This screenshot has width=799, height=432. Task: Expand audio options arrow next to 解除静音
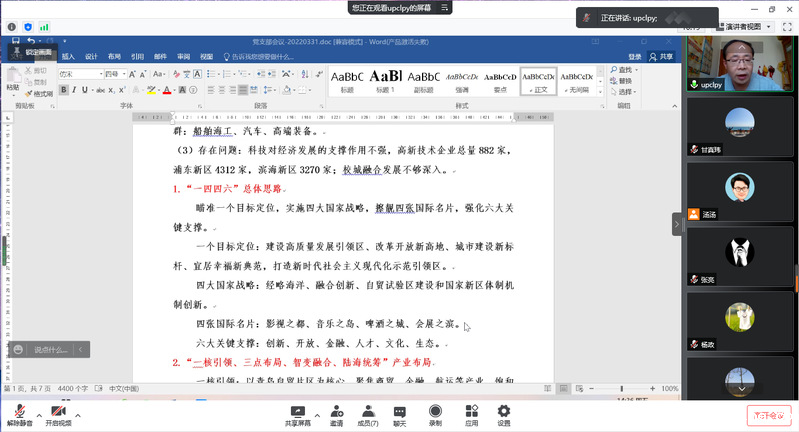(x=39, y=415)
